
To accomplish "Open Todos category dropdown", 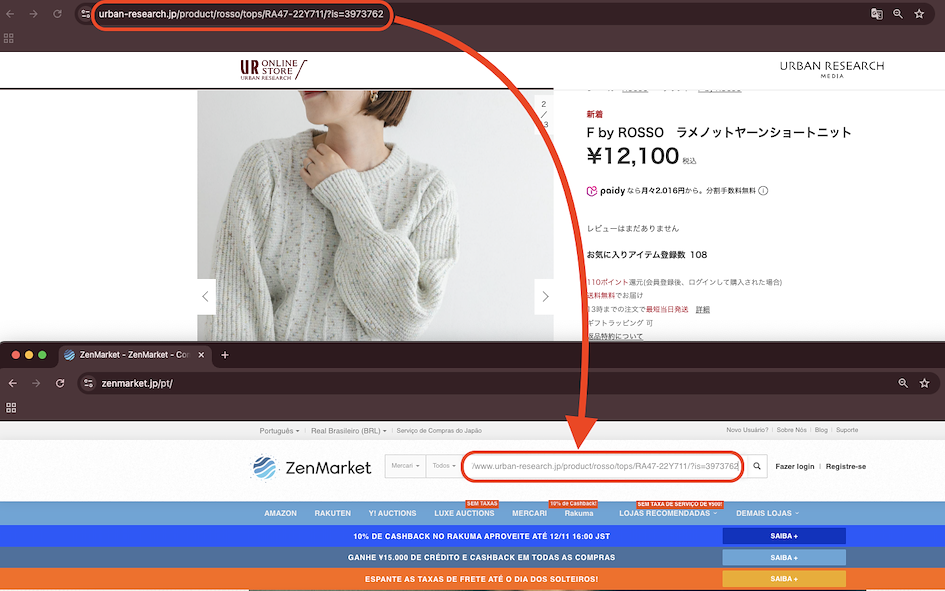I will 444,466.
